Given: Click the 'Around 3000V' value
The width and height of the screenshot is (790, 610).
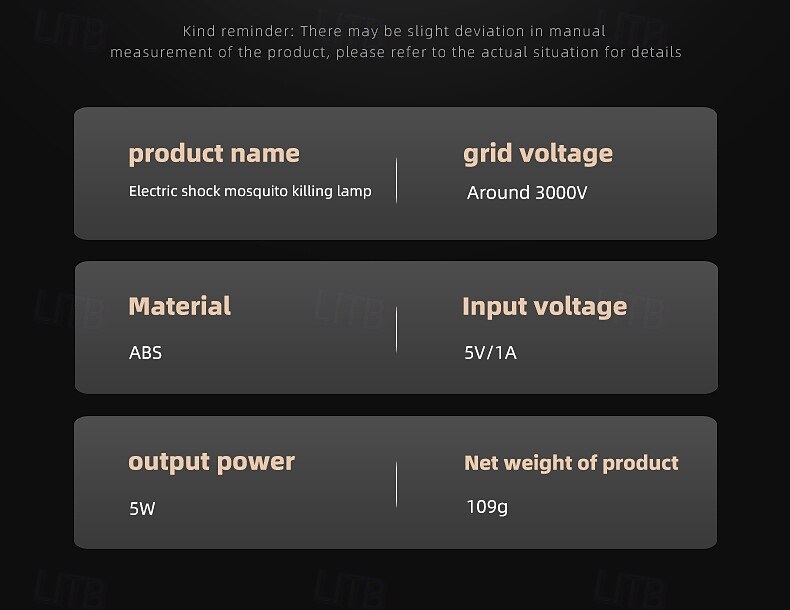Looking at the screenshot, I should (x=527, y=193).
